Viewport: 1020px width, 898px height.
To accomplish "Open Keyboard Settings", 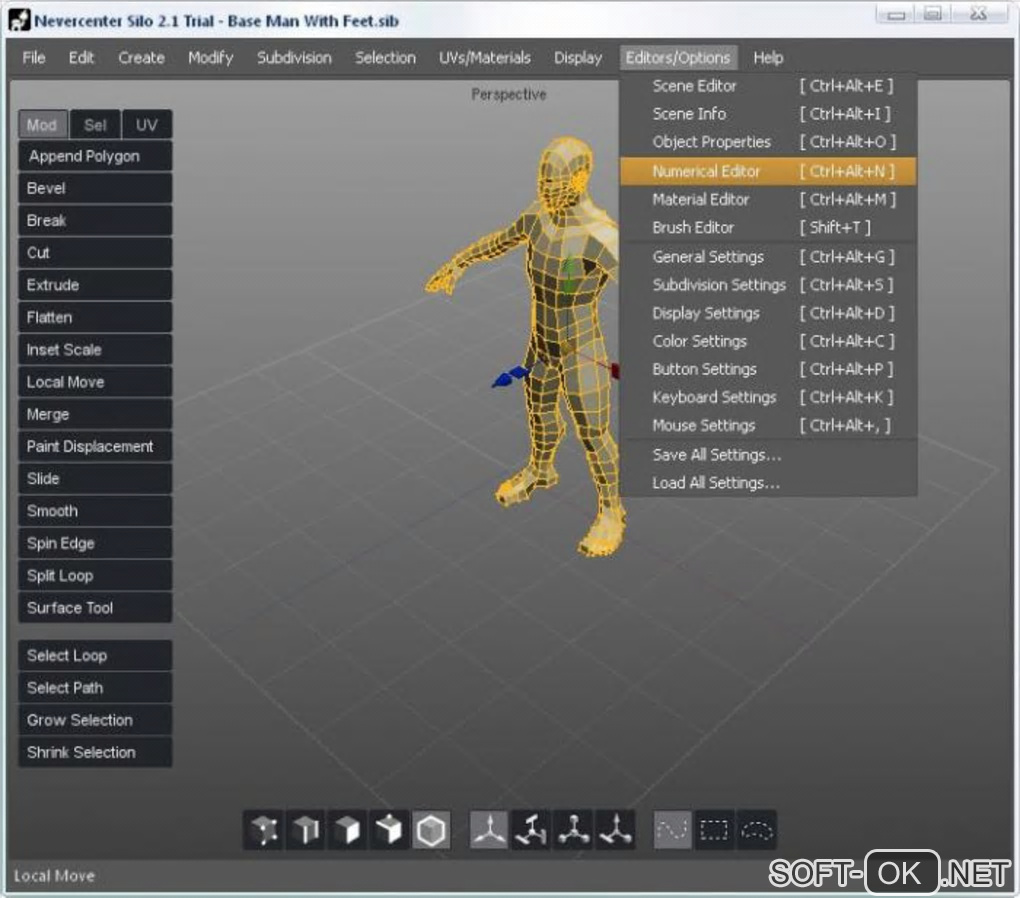I will coord(768,397).
